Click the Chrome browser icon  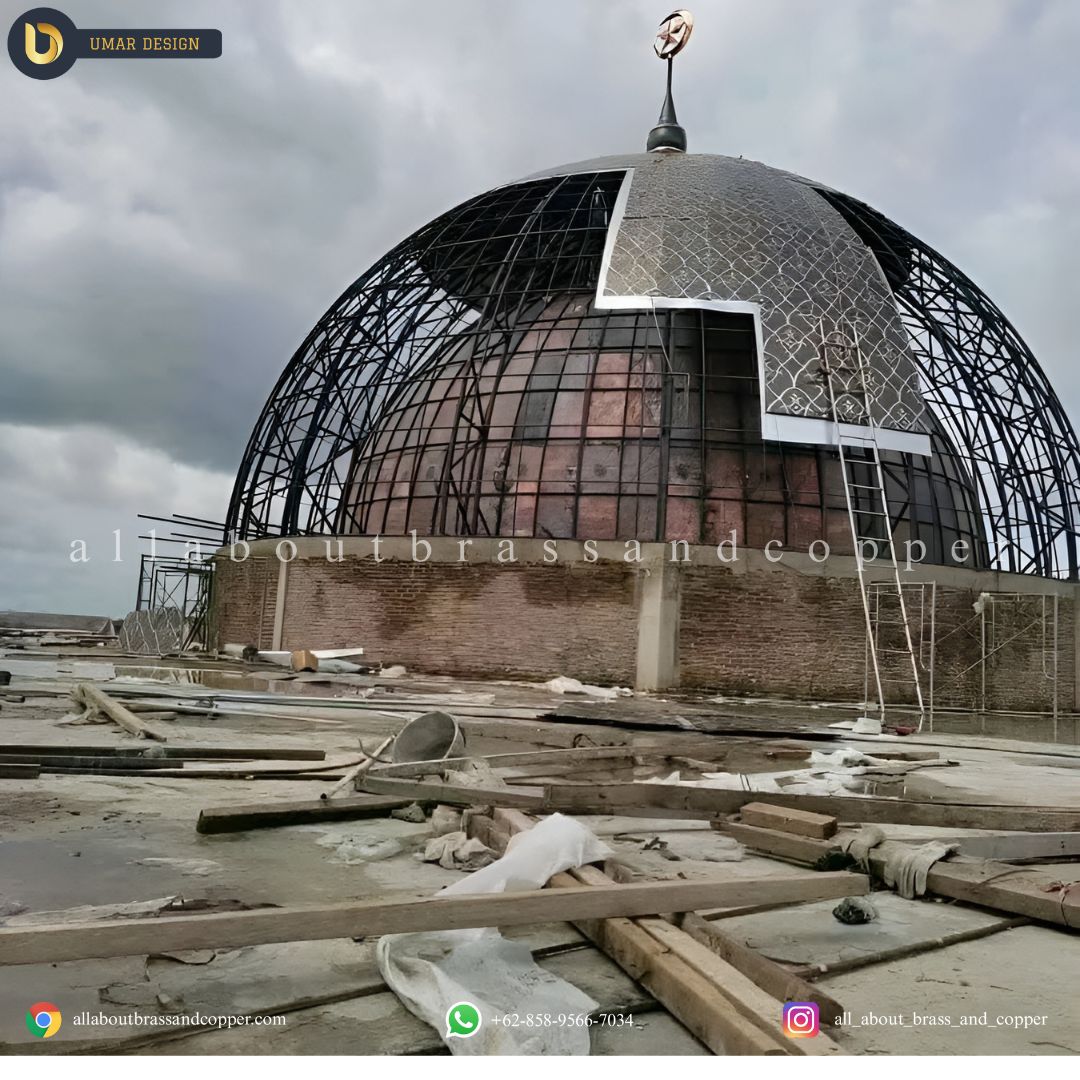(x=43, y=1019)
